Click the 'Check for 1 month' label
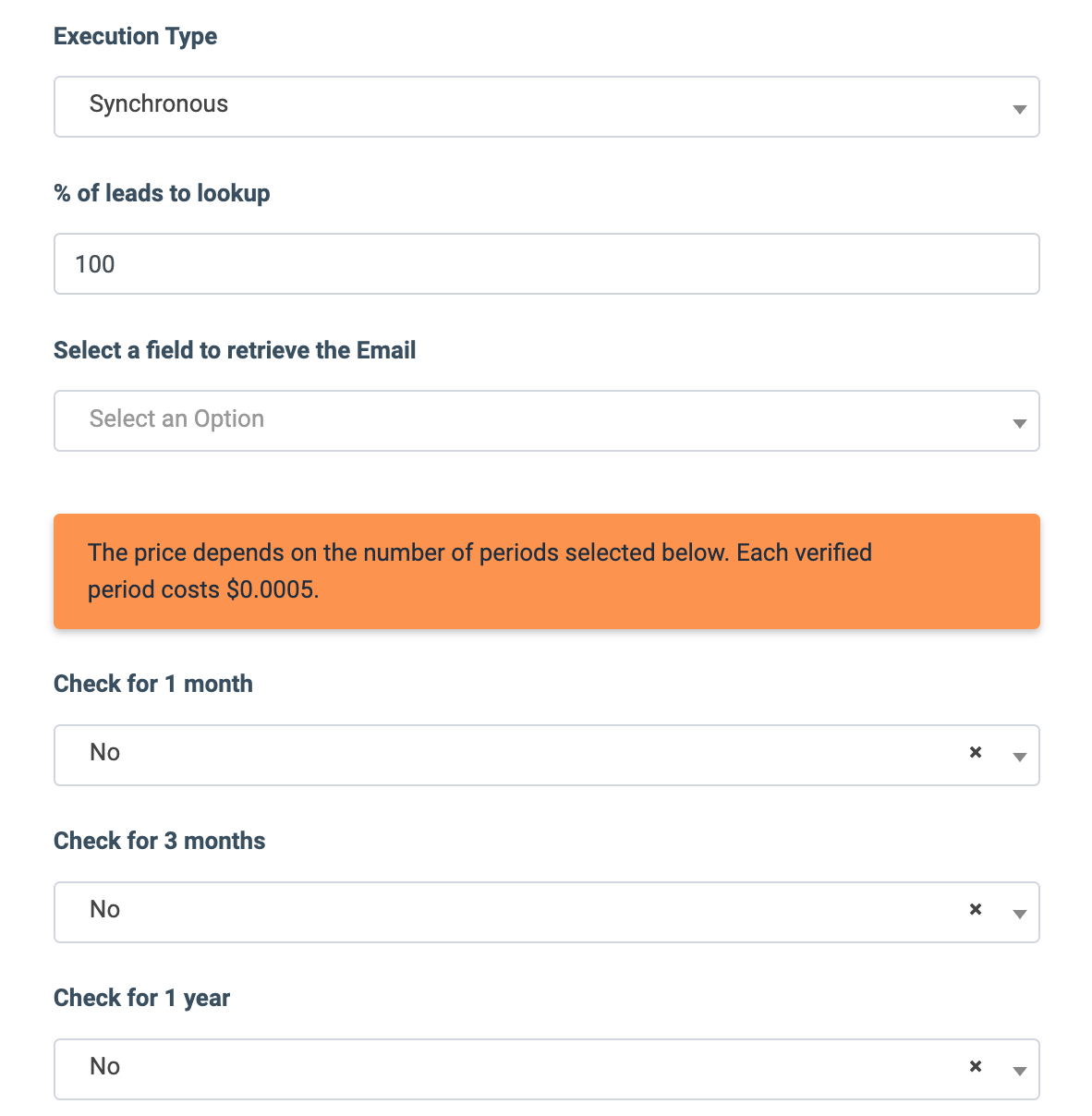Screen dimensions: 1092x1116 [x=152, y=684]
